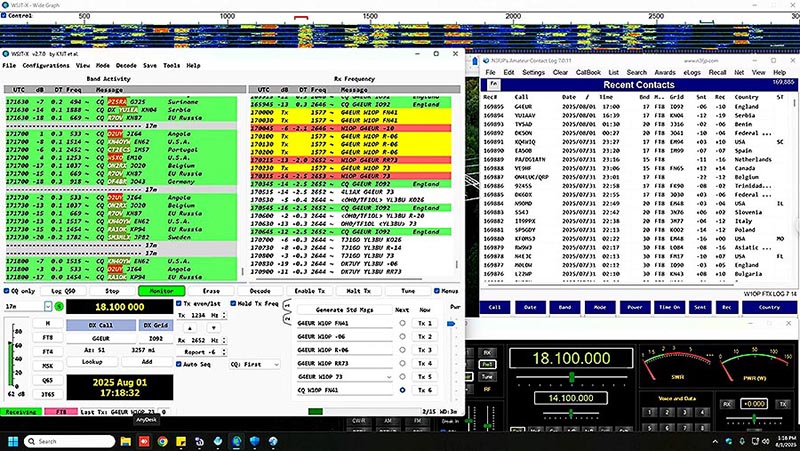Show hidden system tray icons
Viewport: 800px width, 451px height.
pyautogui.click(x=716, y=440)
